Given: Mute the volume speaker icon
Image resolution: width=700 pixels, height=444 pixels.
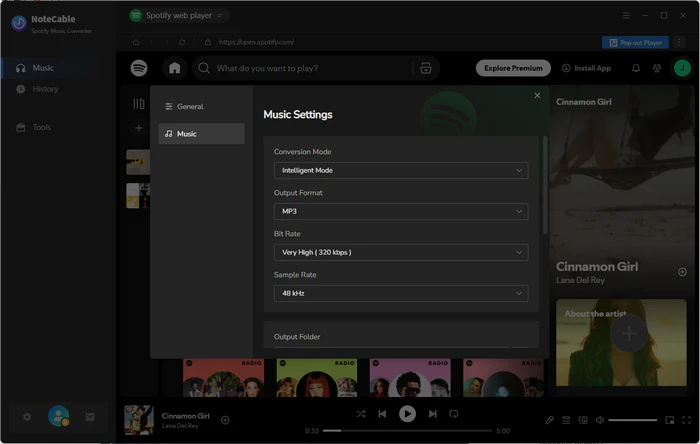Looking at the screenshot, I should point(600,420).
